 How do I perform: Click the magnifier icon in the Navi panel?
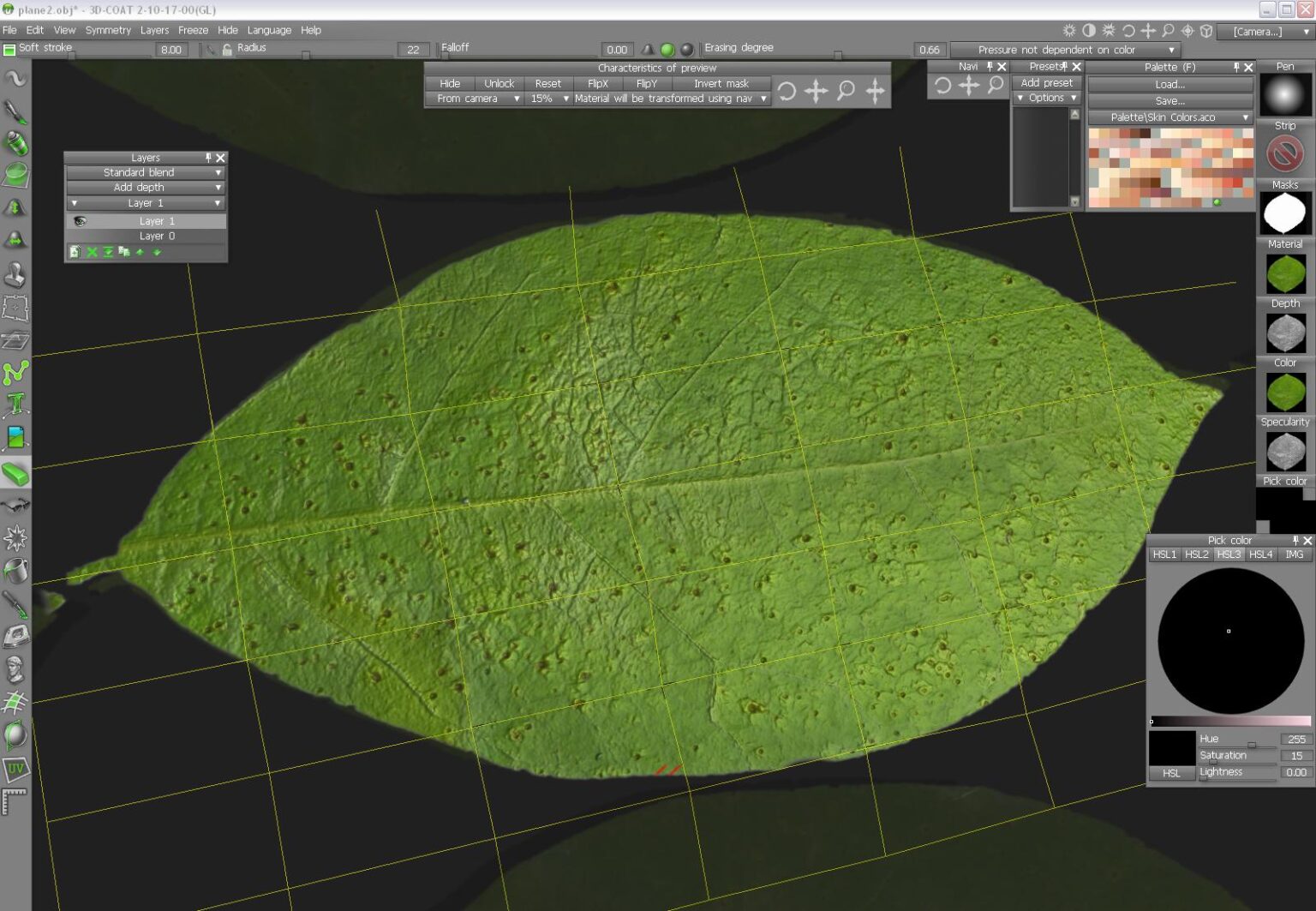pos(995,85)
